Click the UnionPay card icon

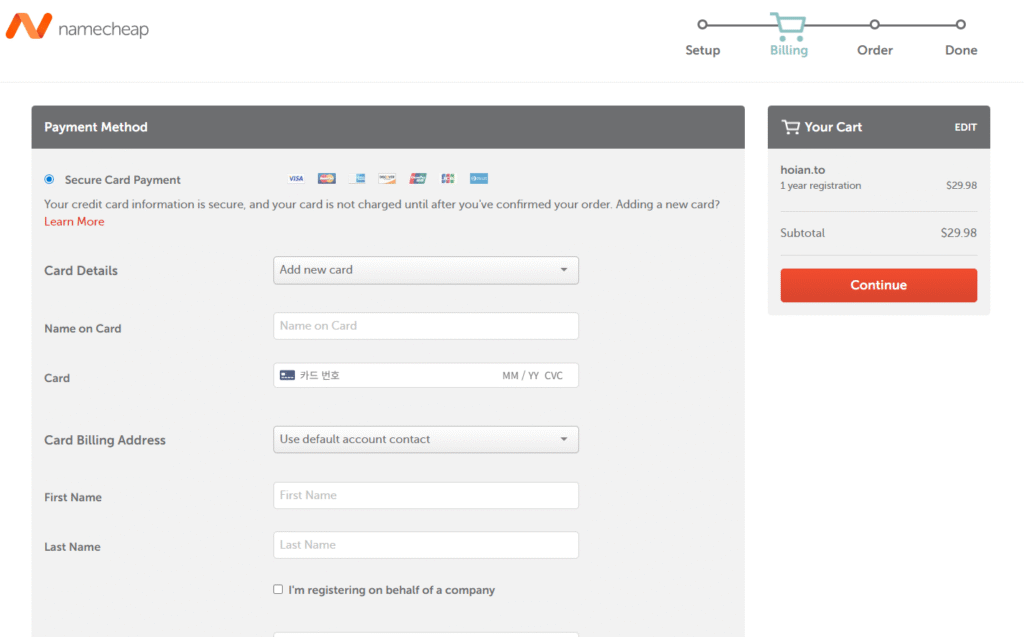pos(418,179)
